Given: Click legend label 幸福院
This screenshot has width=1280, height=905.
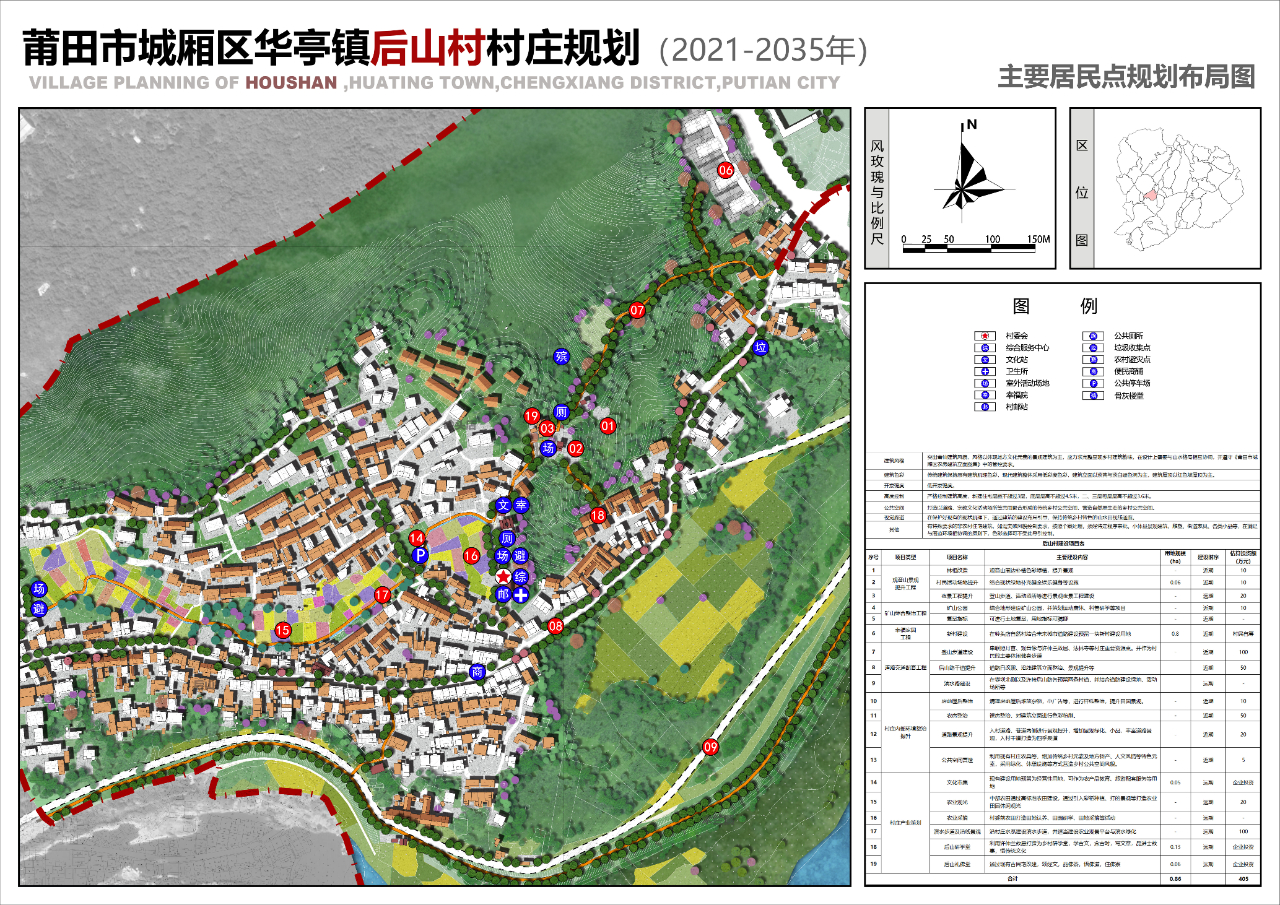Looking at the screenshot, I should click(1019, 394).
